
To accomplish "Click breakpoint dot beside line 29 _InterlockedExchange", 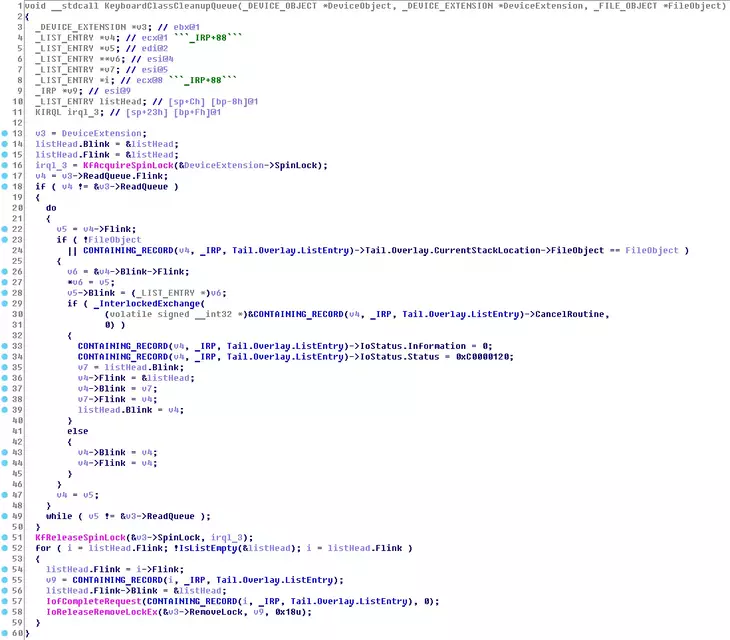I will pyautogui.click(x=5, y=303).
